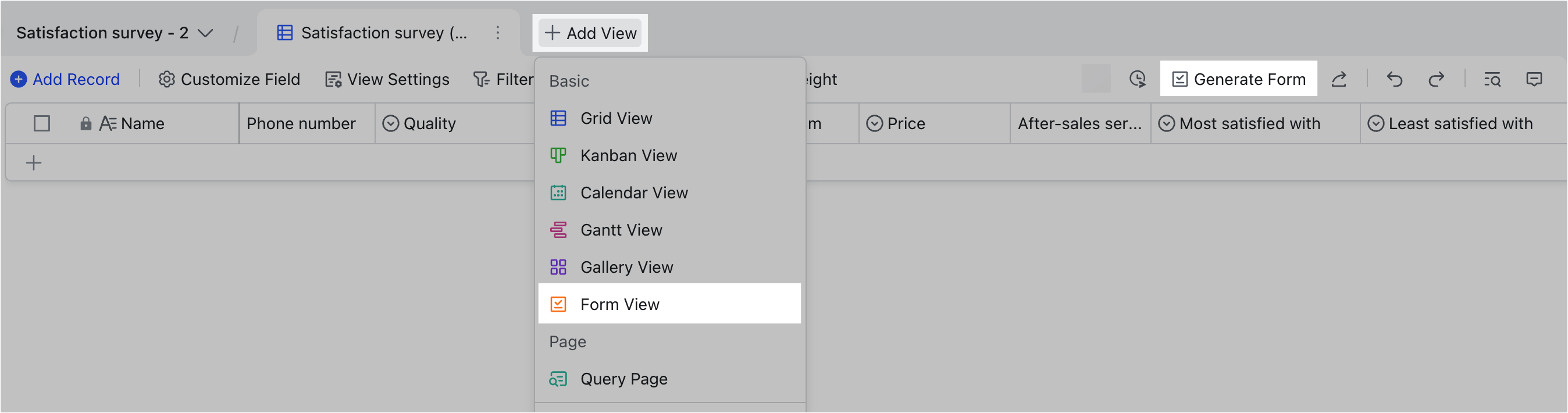
Task: Open the Filter funnel icon
Action: click(x=480, y=79)
